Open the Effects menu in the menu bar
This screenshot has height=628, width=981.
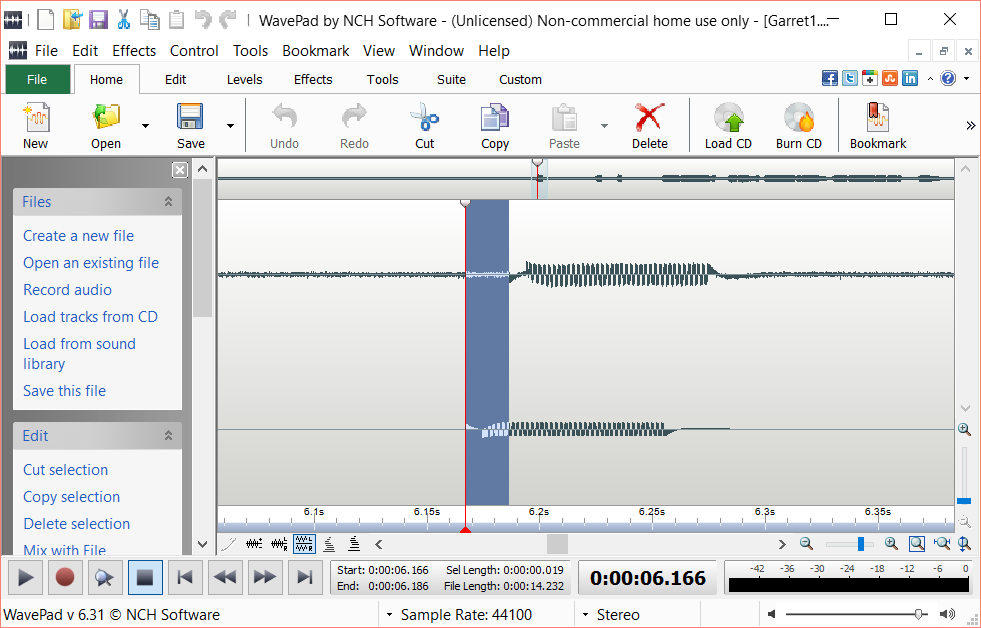[134, 51]
